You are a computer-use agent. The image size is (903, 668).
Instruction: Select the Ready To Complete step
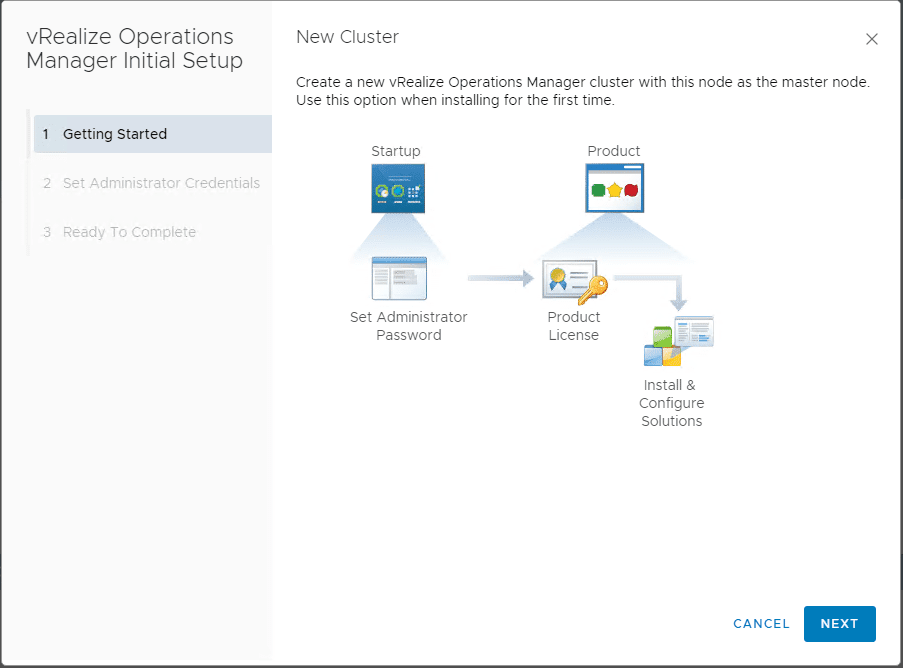tap(153, 232)
